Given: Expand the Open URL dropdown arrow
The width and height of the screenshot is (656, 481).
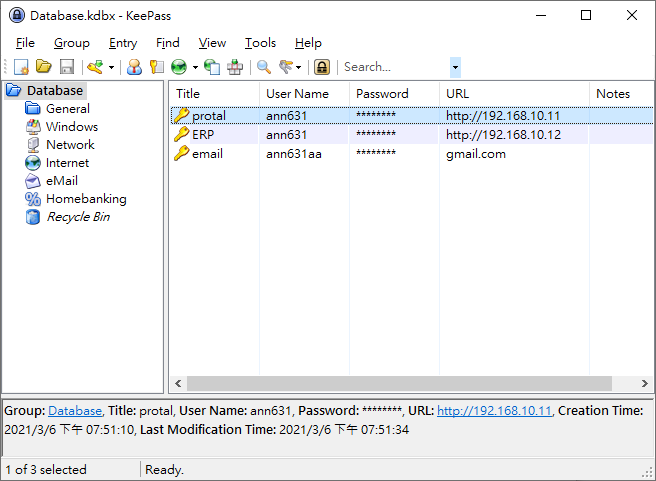Looking at the screenshot, I should click(195, 68).
